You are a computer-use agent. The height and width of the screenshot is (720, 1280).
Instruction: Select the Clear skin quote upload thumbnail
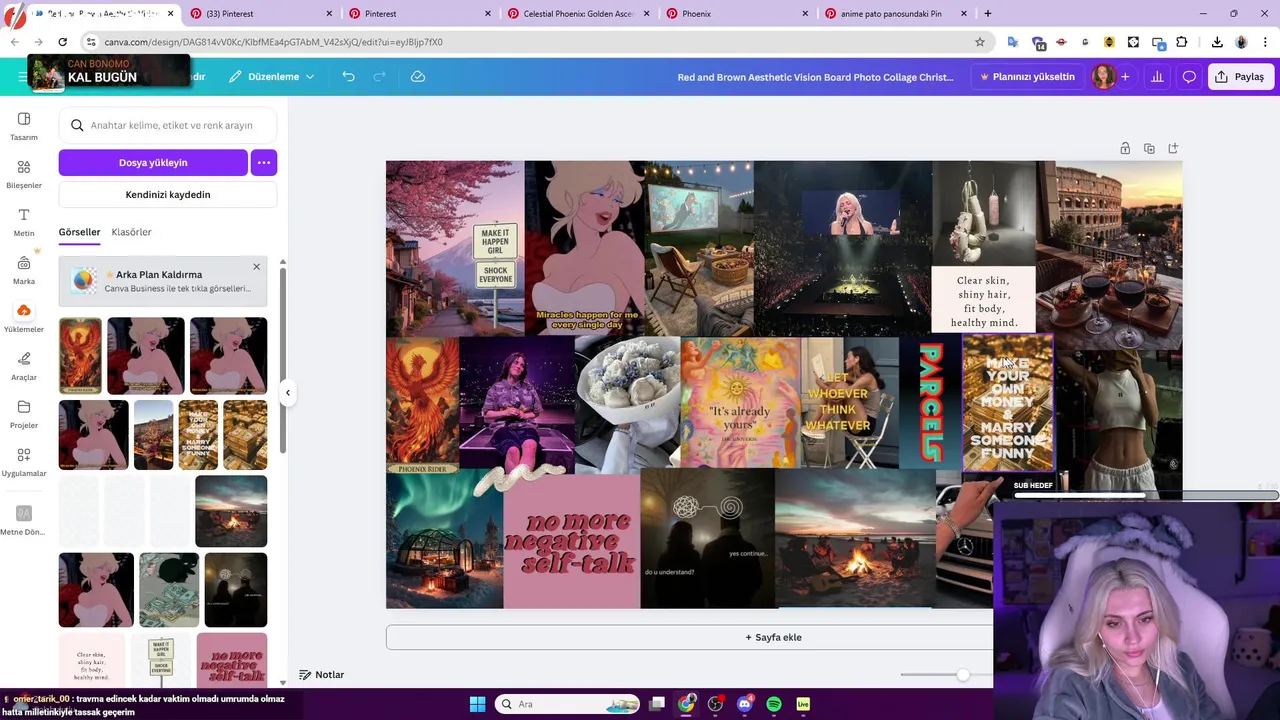tap(92, 660)
